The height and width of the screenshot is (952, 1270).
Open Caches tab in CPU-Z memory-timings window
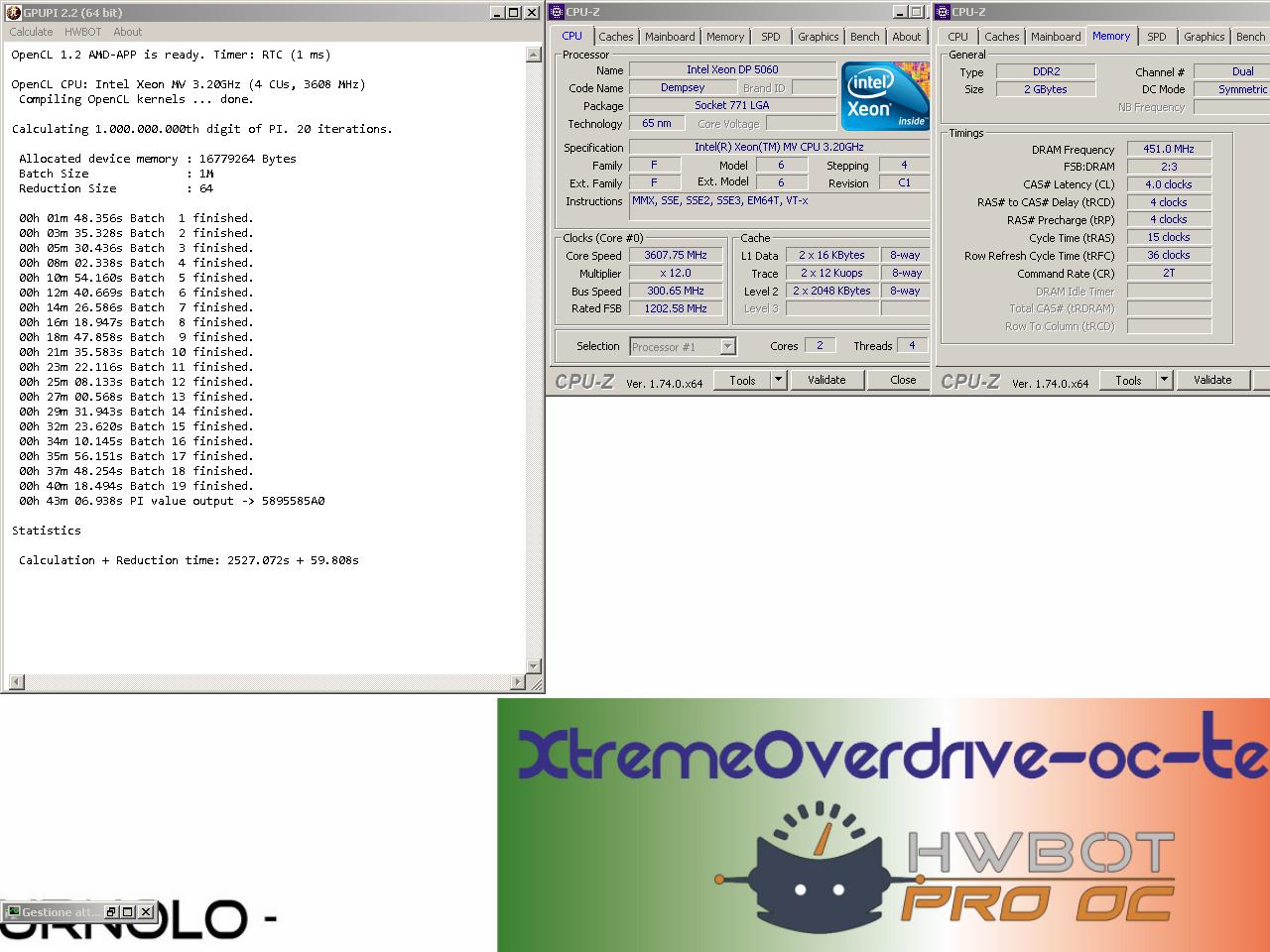tap(1002, 37)
